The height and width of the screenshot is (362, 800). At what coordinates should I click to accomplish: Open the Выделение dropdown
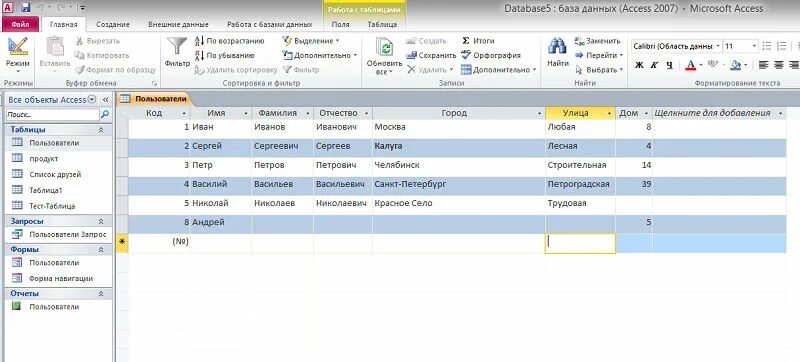click(x=311, y=41)
